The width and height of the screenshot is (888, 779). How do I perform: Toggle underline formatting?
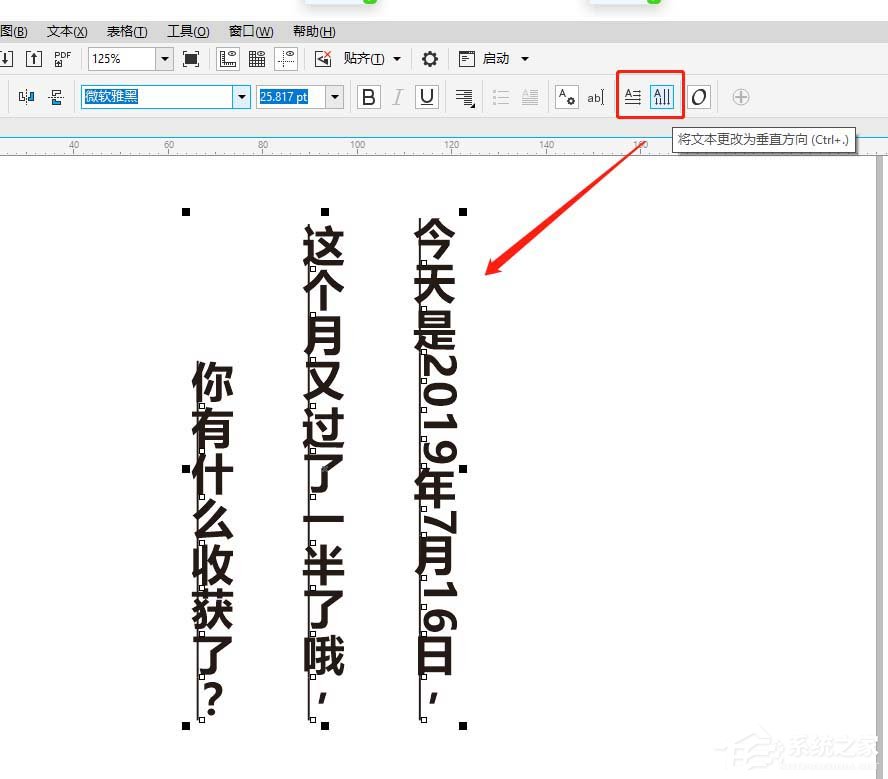(x=426, y=97)
